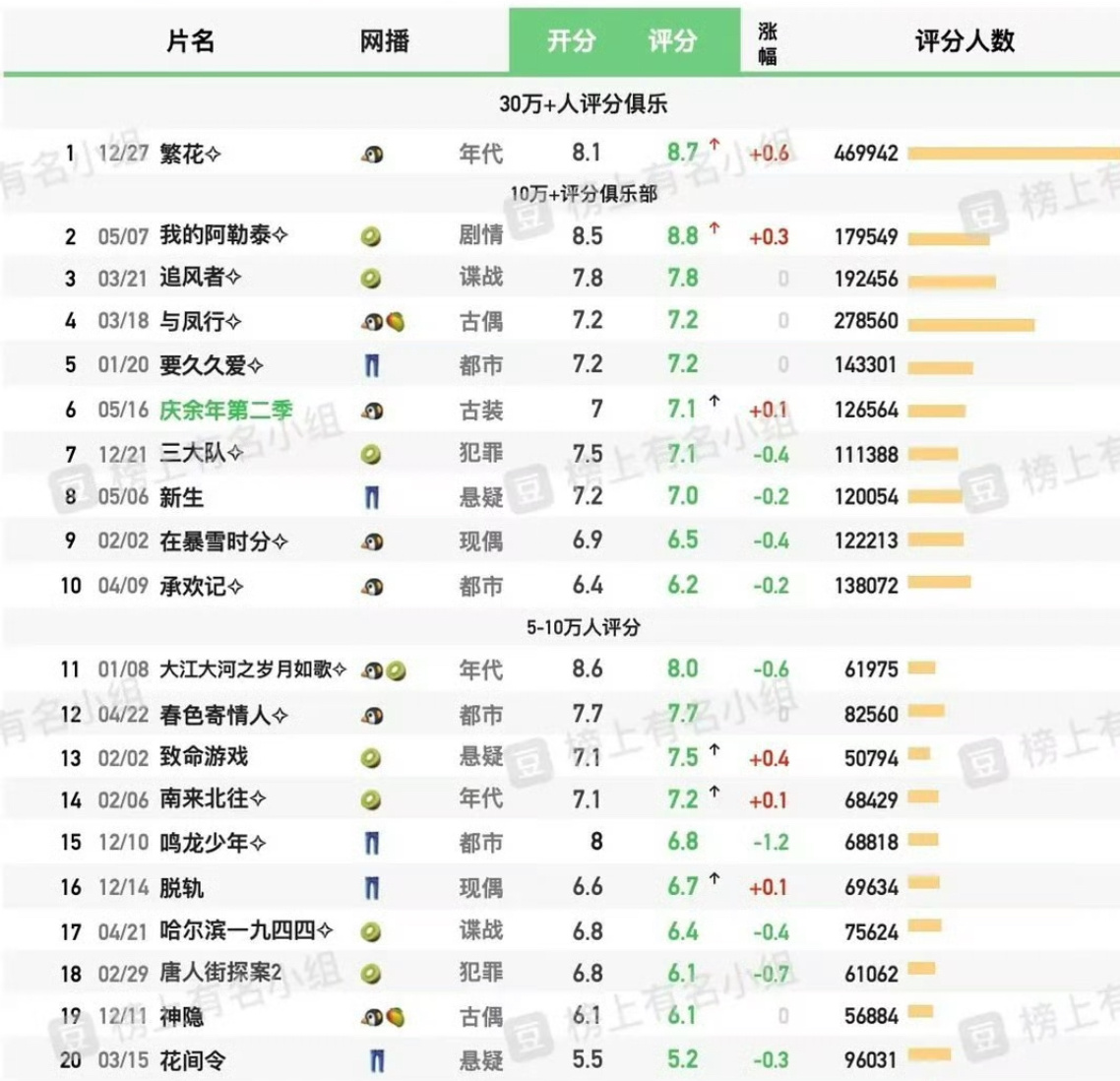Image resolution: width=1120 pixels, height=1081 pixels.
Task: Open the 哈尔滨一九四四 title
Action: 246,930
